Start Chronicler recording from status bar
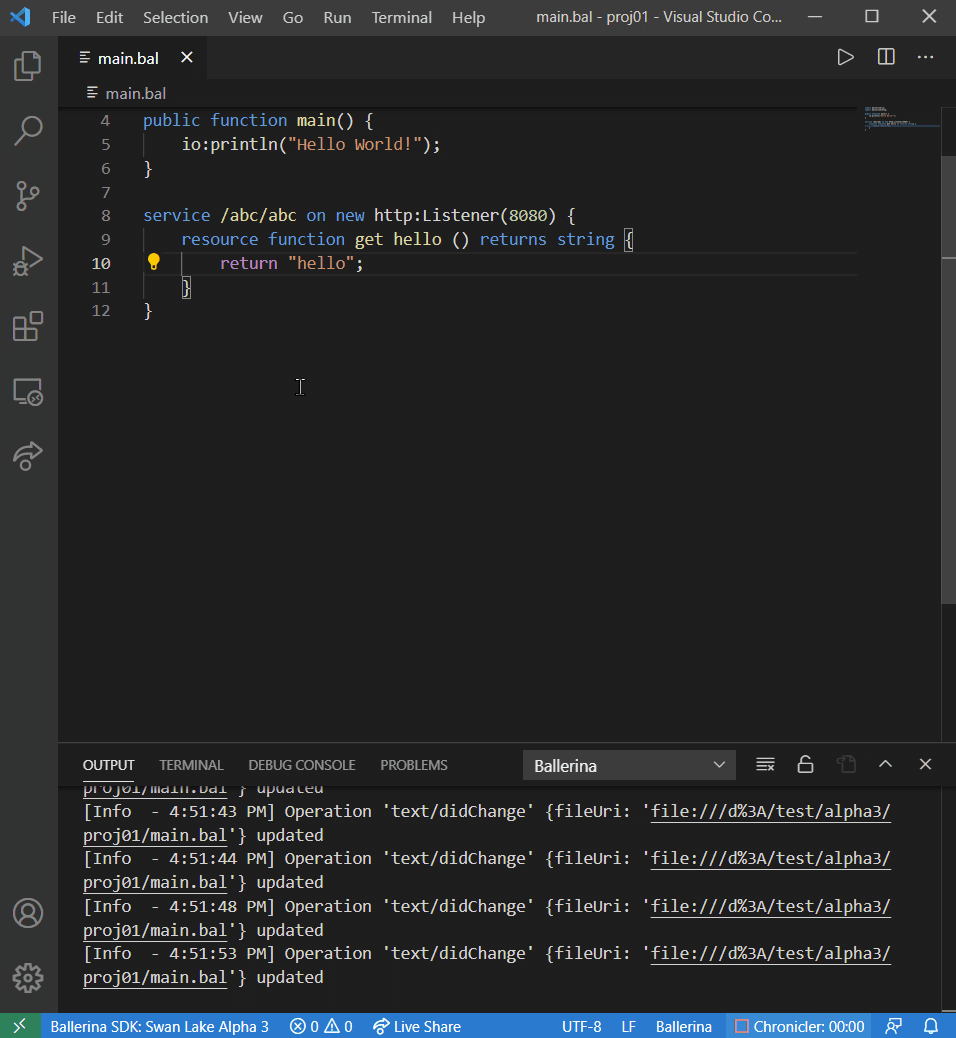 click(x=800, y=1026)
